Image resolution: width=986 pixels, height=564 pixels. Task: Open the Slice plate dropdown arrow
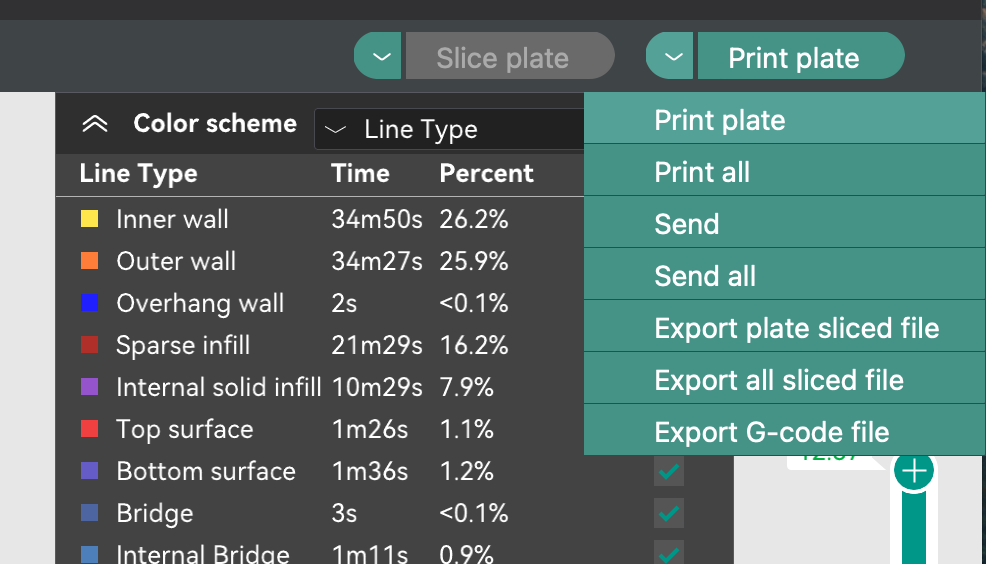click(x=378, y=56)
